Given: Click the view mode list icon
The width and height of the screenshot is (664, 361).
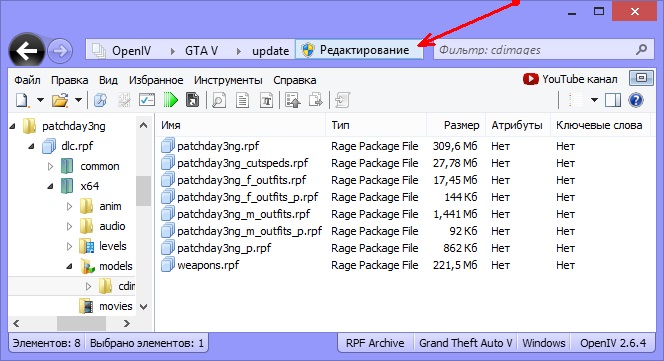Looking at the screenshot, I should pos(575,100).
